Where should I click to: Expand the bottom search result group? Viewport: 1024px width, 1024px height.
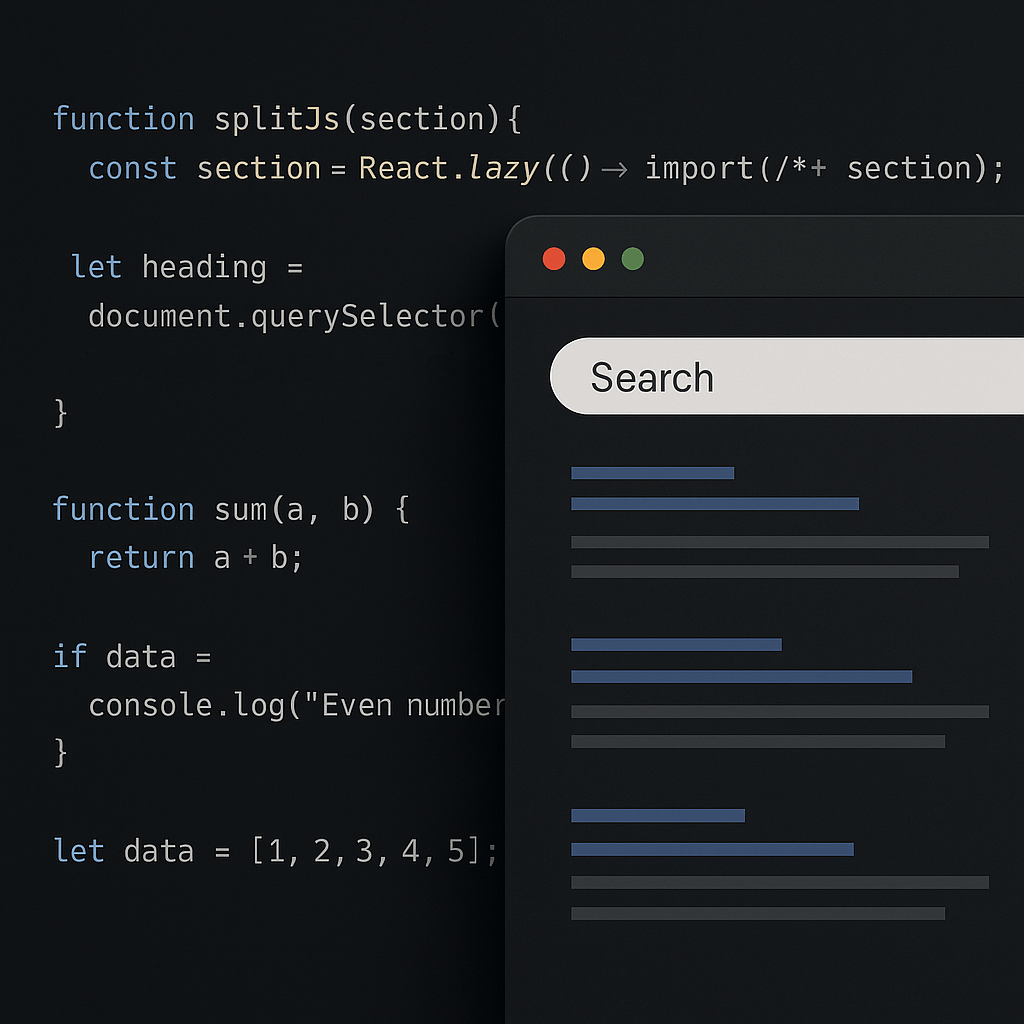[x=712, y=849]
